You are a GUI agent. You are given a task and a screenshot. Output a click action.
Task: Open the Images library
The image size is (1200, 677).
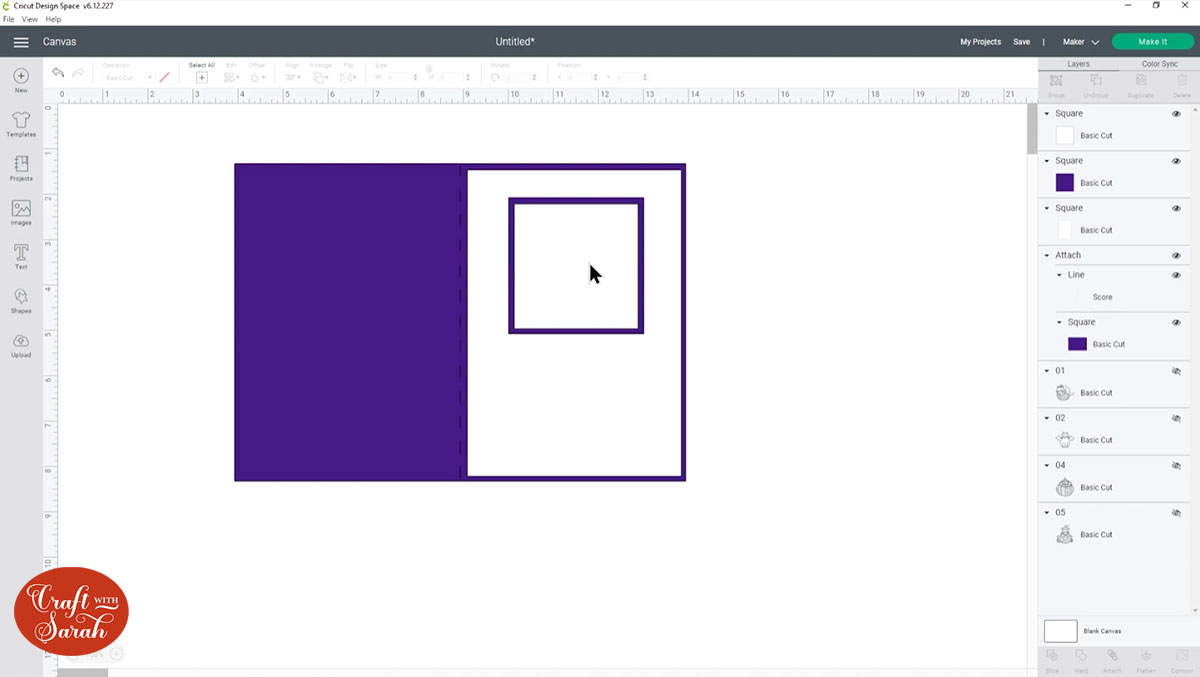(21, 212)
